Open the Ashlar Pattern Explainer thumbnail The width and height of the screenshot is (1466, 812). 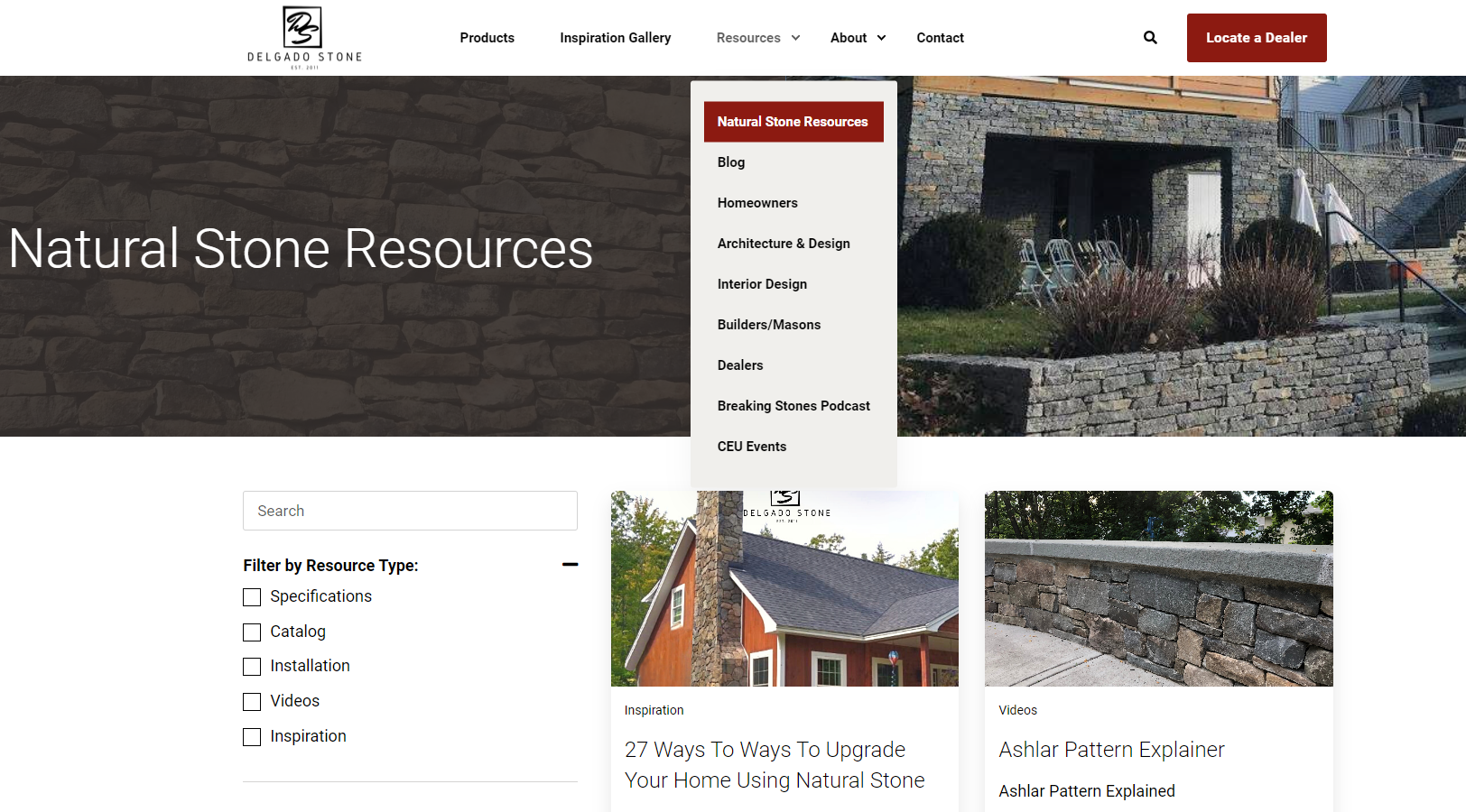tap(1158, 588)
